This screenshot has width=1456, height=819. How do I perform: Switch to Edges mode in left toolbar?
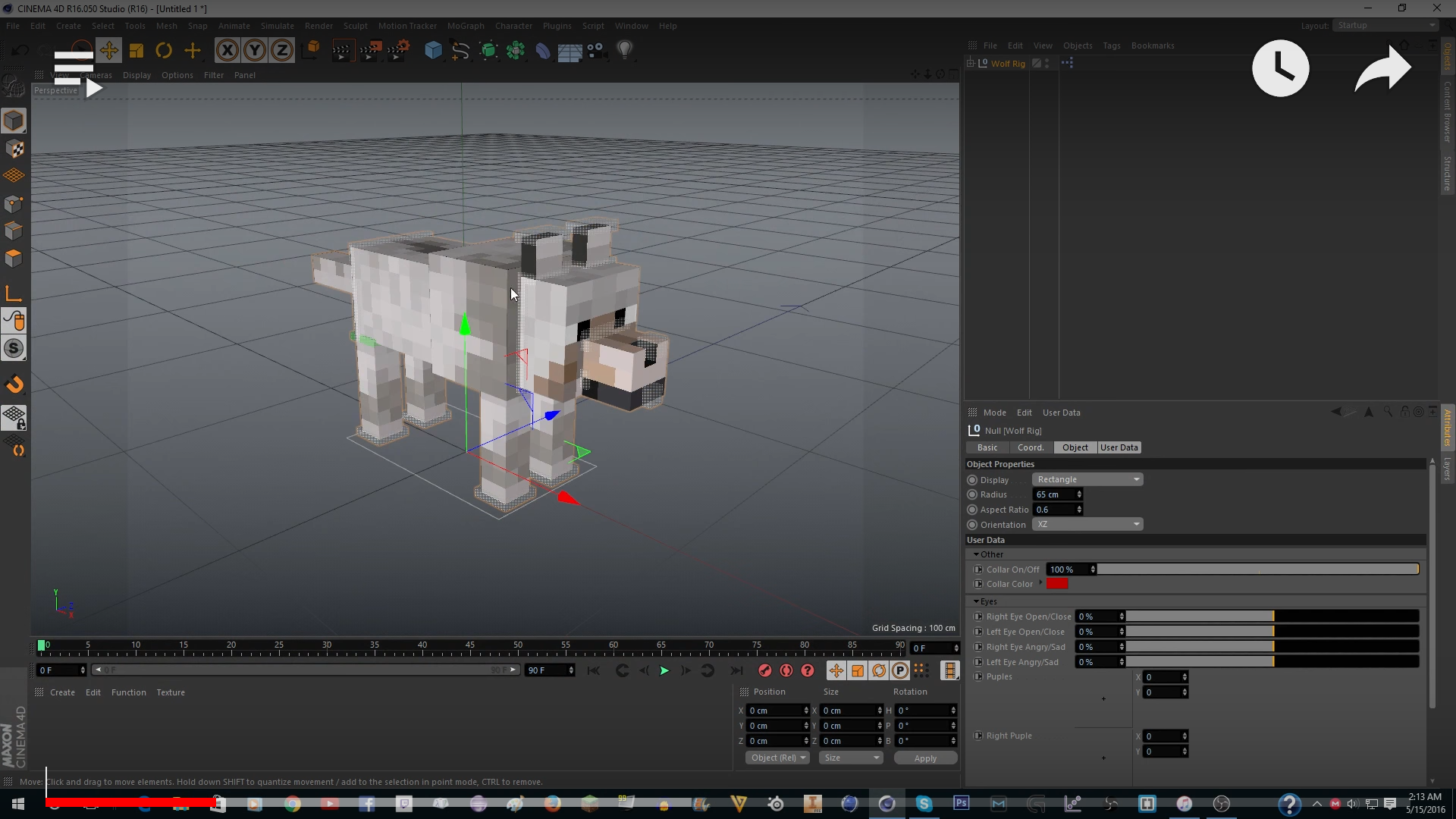[14, 231]
